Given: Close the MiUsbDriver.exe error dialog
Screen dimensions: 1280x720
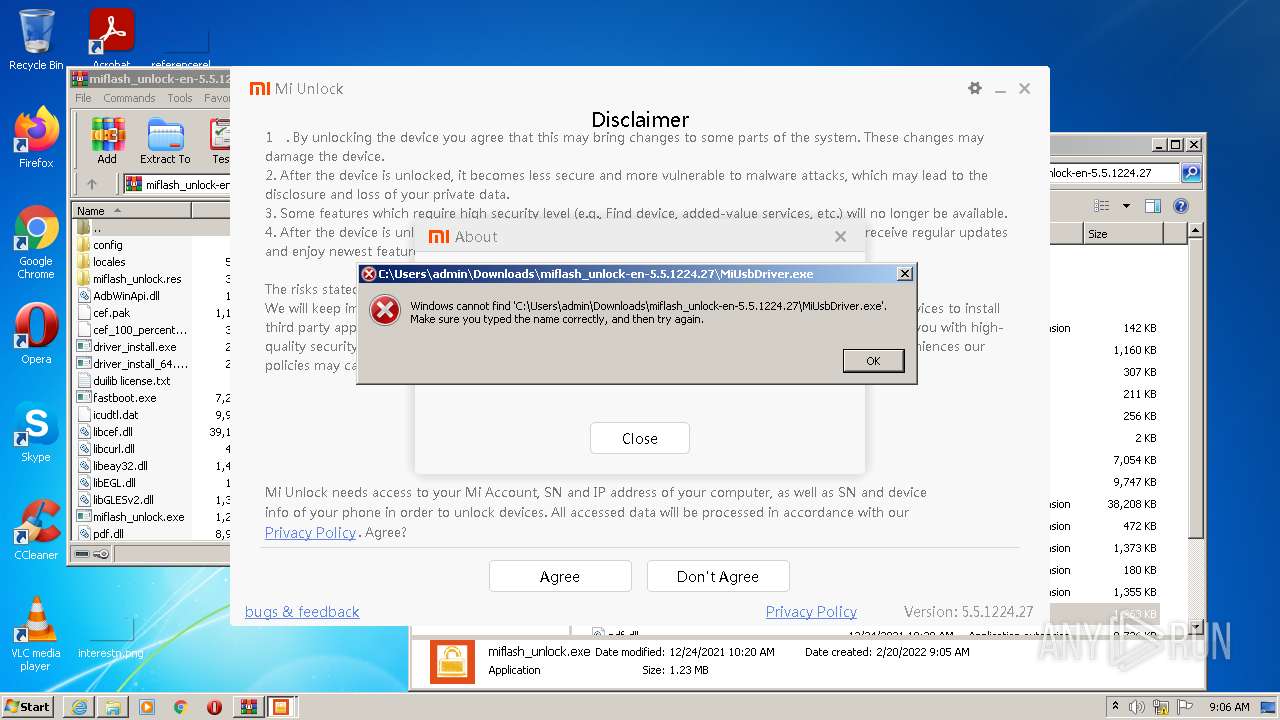Looking at the screenshot, I should coord(904,273).
